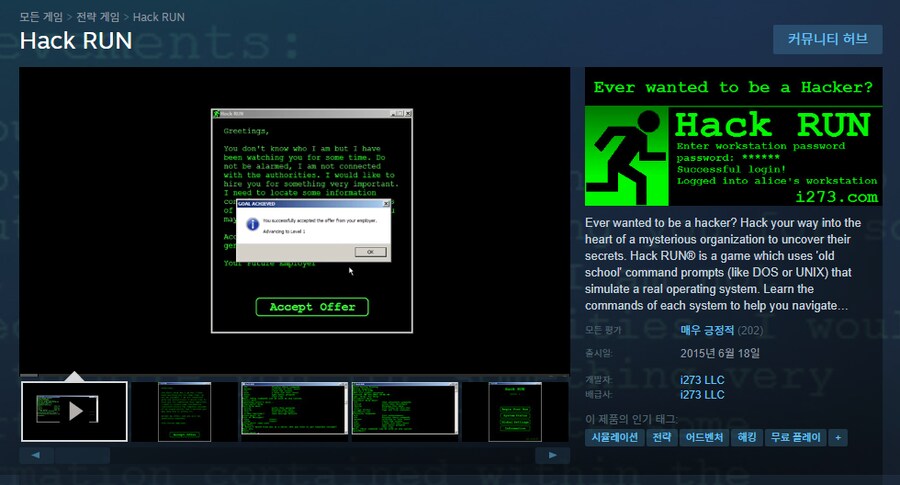The image size is (900, 485).
Task: Click OK in the Goal Achieved dialog
Action: (370, 252)
